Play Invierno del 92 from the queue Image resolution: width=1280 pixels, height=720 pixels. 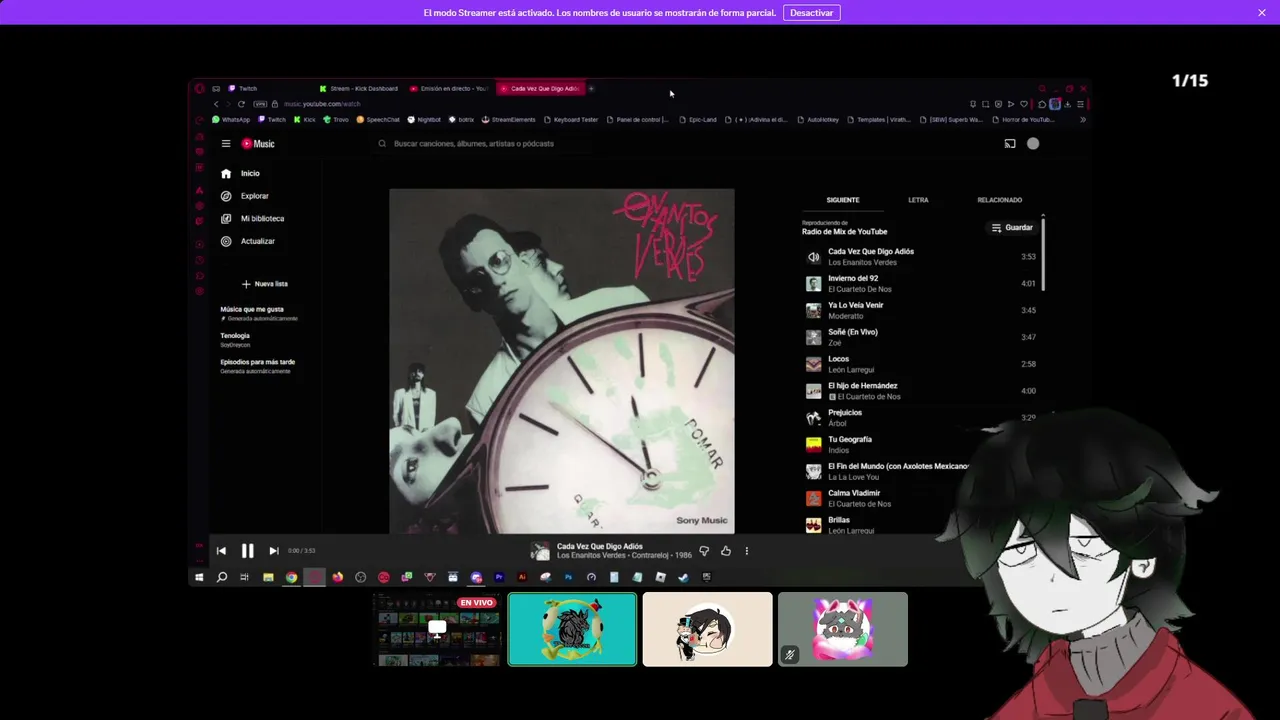pos(921,284)
